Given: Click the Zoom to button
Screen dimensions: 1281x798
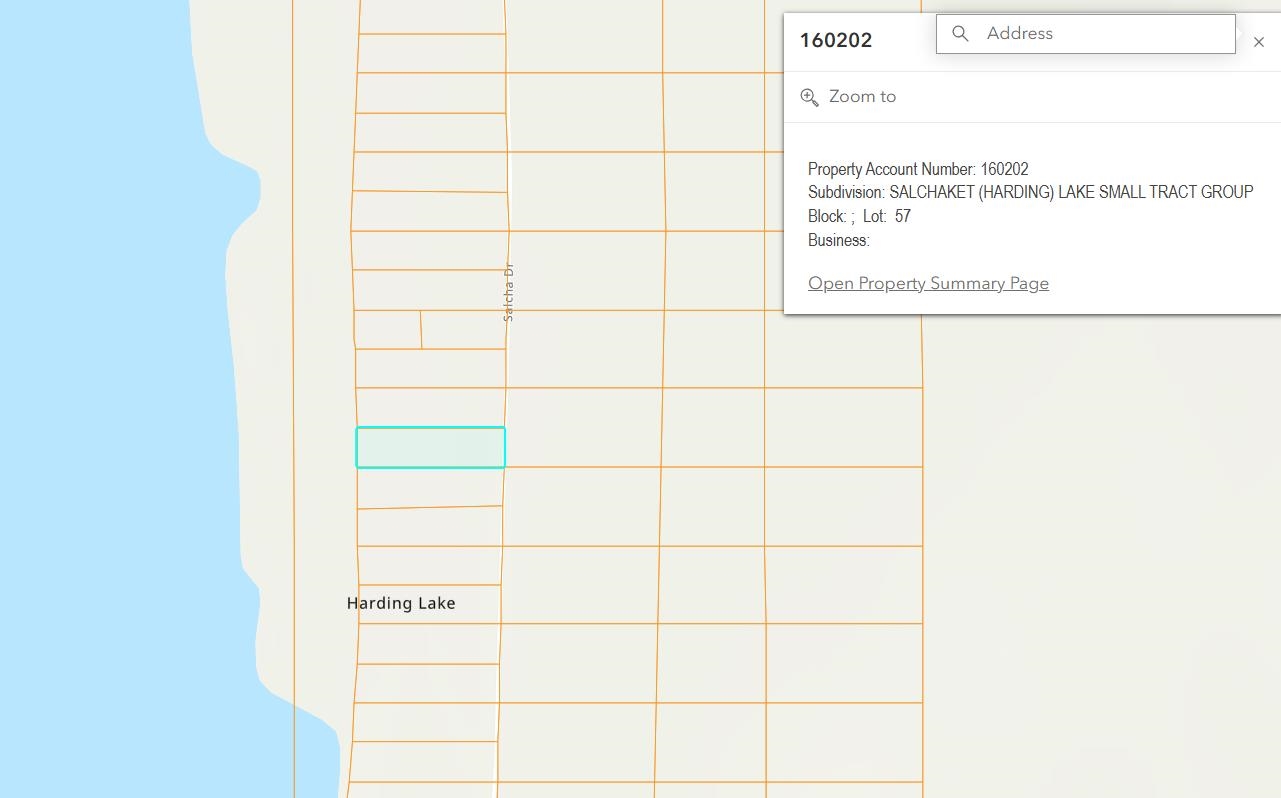Looking at the screenshot, I should (x=848, y=97).
